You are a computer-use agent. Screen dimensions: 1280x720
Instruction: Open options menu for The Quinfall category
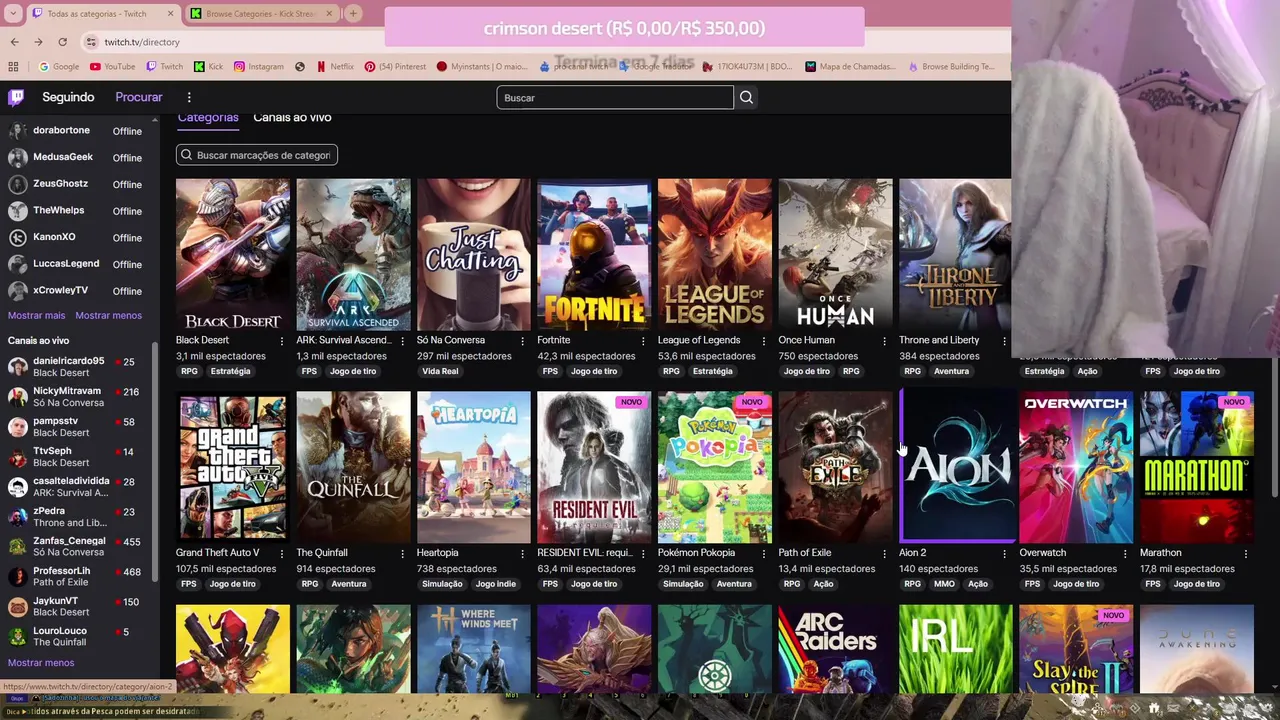(402, 553)
